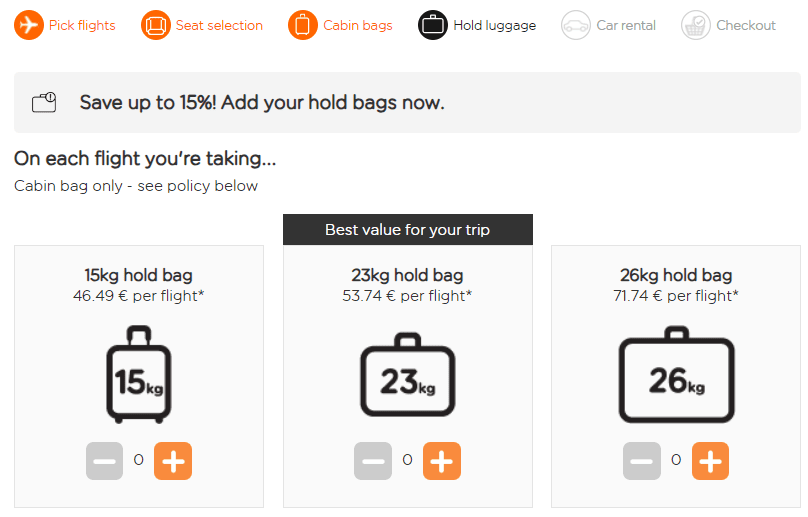Click the Car rental car icon
Screen dimensions: 808x517
(x=576, y=25)
